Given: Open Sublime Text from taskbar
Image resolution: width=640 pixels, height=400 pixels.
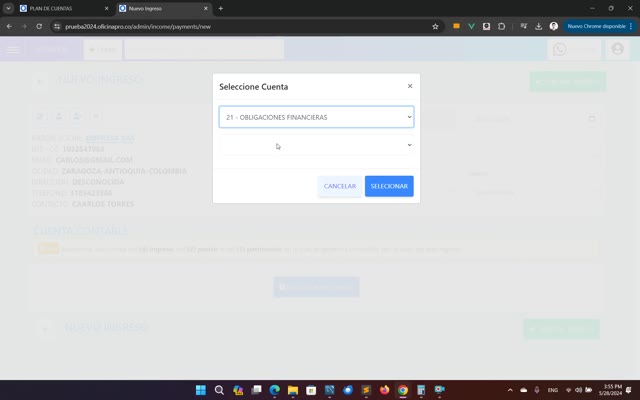Looking at the screenshot, I should [366, 390].
